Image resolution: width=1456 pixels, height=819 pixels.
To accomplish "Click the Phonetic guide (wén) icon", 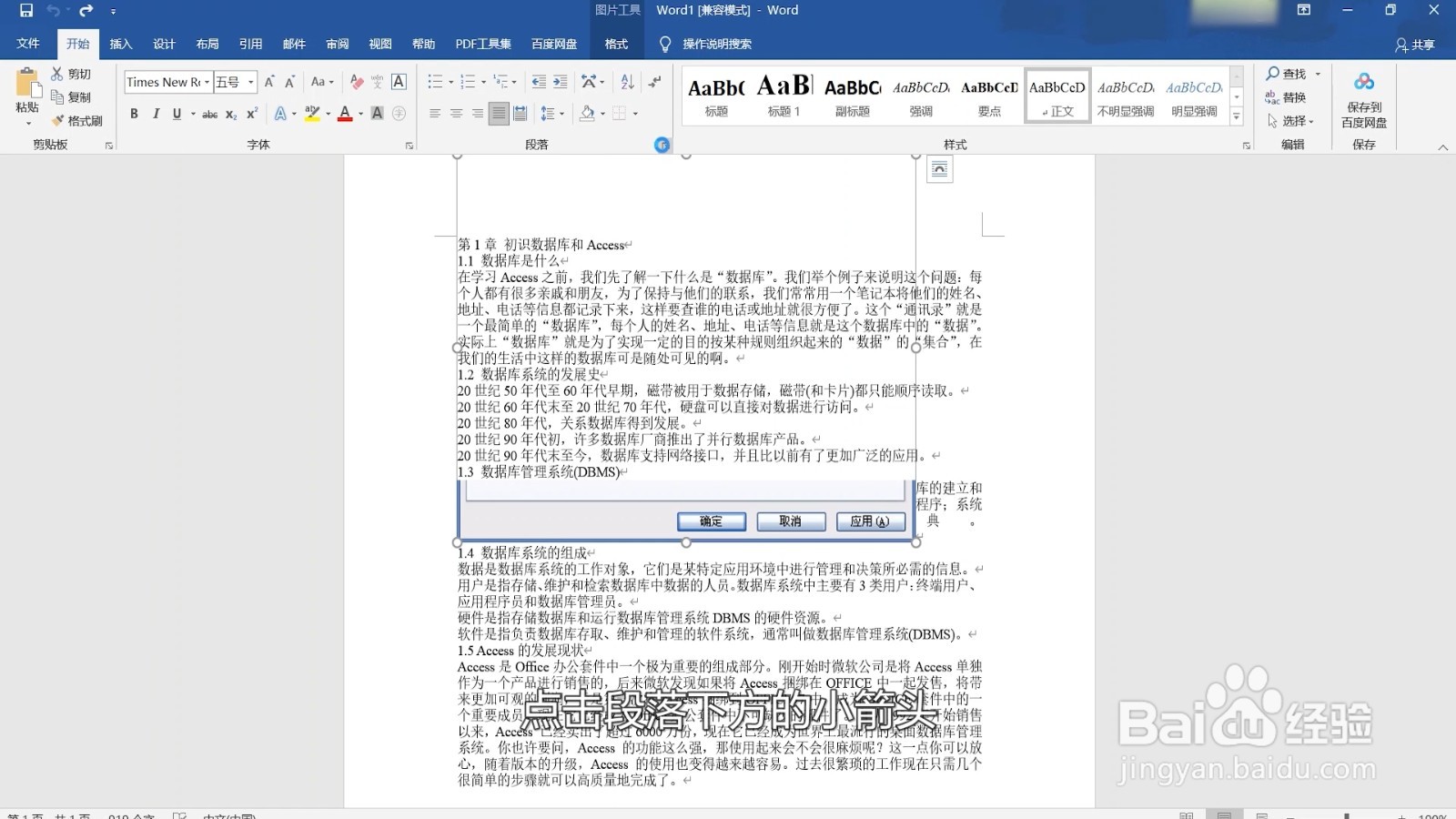I will click(377, 82).
